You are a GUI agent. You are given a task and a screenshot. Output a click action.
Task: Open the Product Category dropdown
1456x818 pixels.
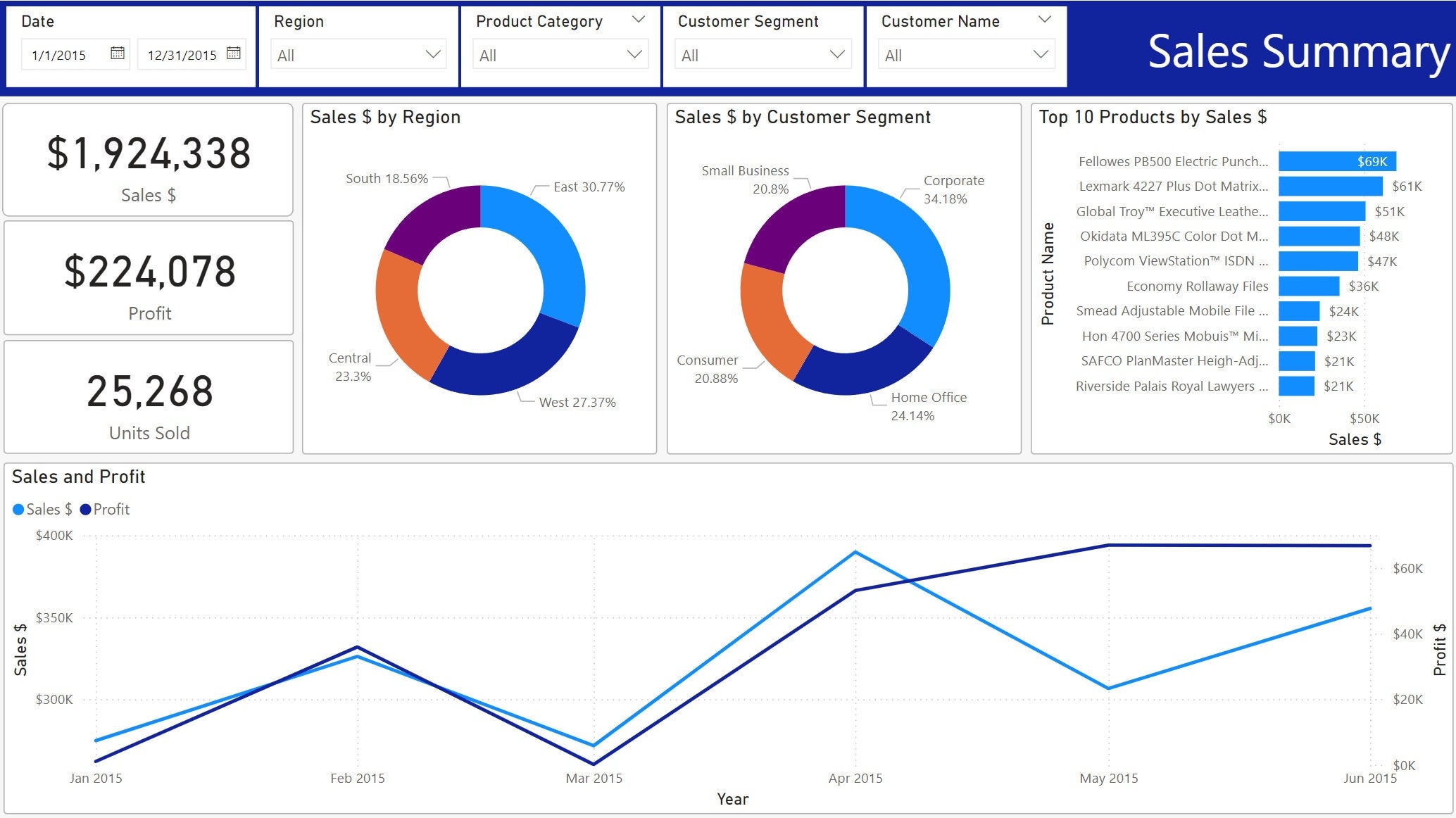[560, 54]
